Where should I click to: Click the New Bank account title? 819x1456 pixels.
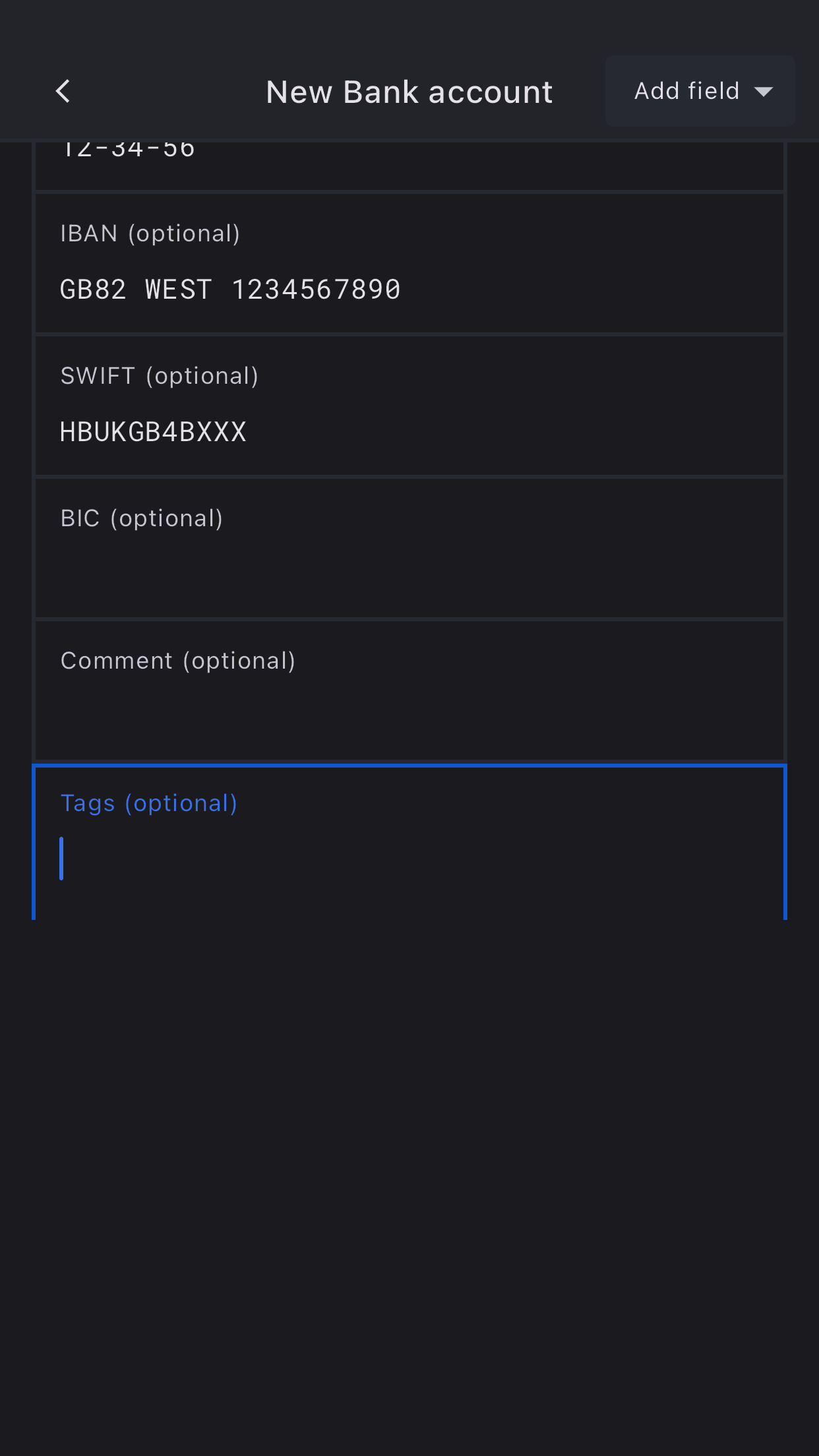click(409, 92)
